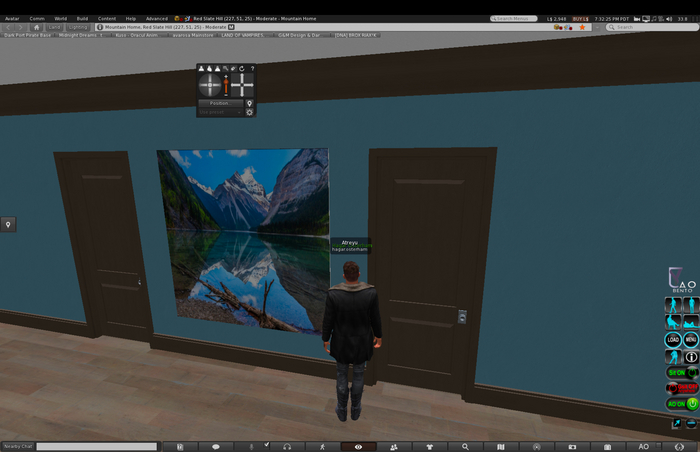Screen dimensions: 700x452
Task: Open the avatar appearance shirt icon
Action: coord(430,446)
